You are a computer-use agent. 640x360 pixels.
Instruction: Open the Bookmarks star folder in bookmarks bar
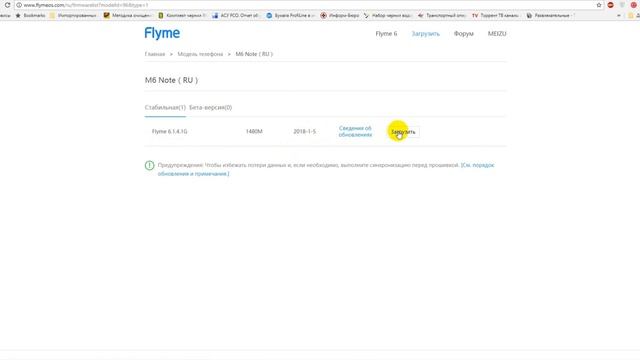31,15
